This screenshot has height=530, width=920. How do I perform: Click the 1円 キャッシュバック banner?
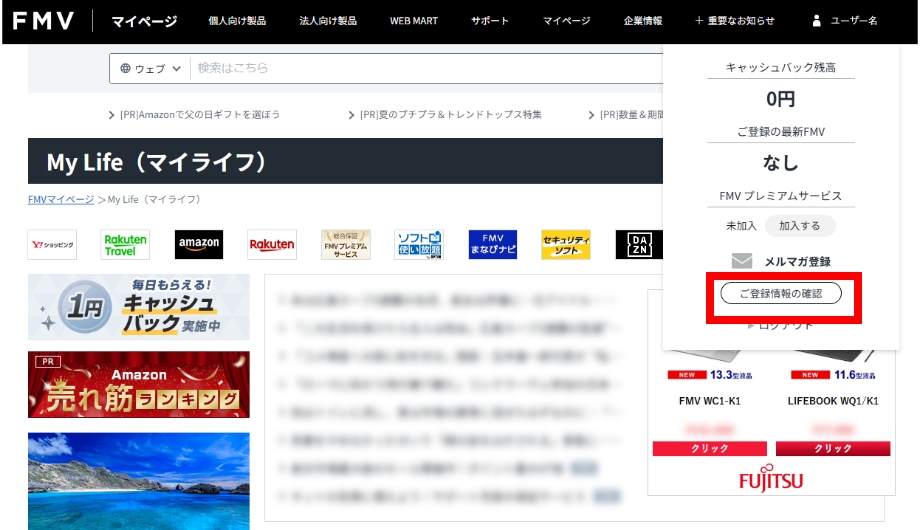pos(139,307)
